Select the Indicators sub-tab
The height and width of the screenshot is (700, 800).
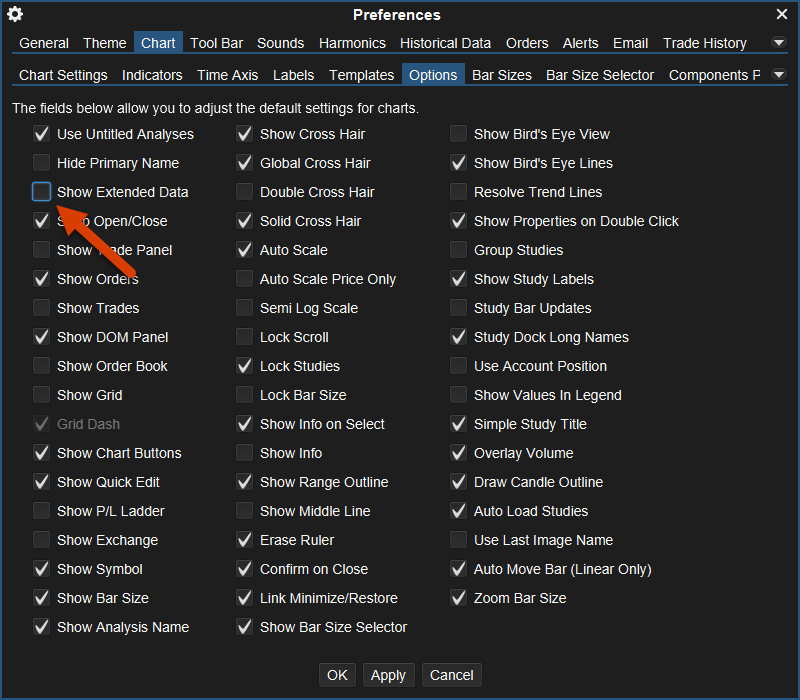tap(152, 75)
